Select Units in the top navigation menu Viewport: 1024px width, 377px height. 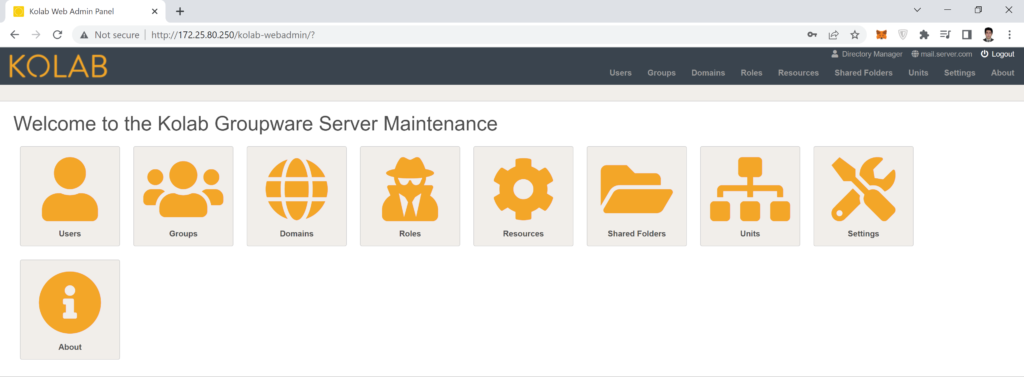click(x=918, y=73)
